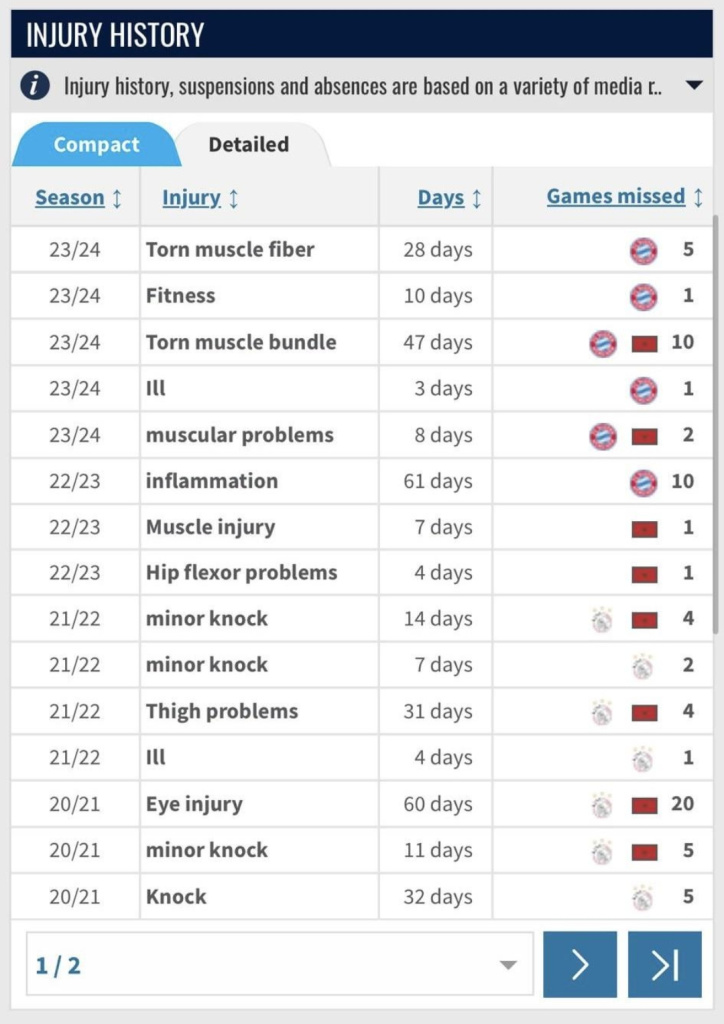
Task: Expand the injury history info note arrow
Action: click(694, 85)
